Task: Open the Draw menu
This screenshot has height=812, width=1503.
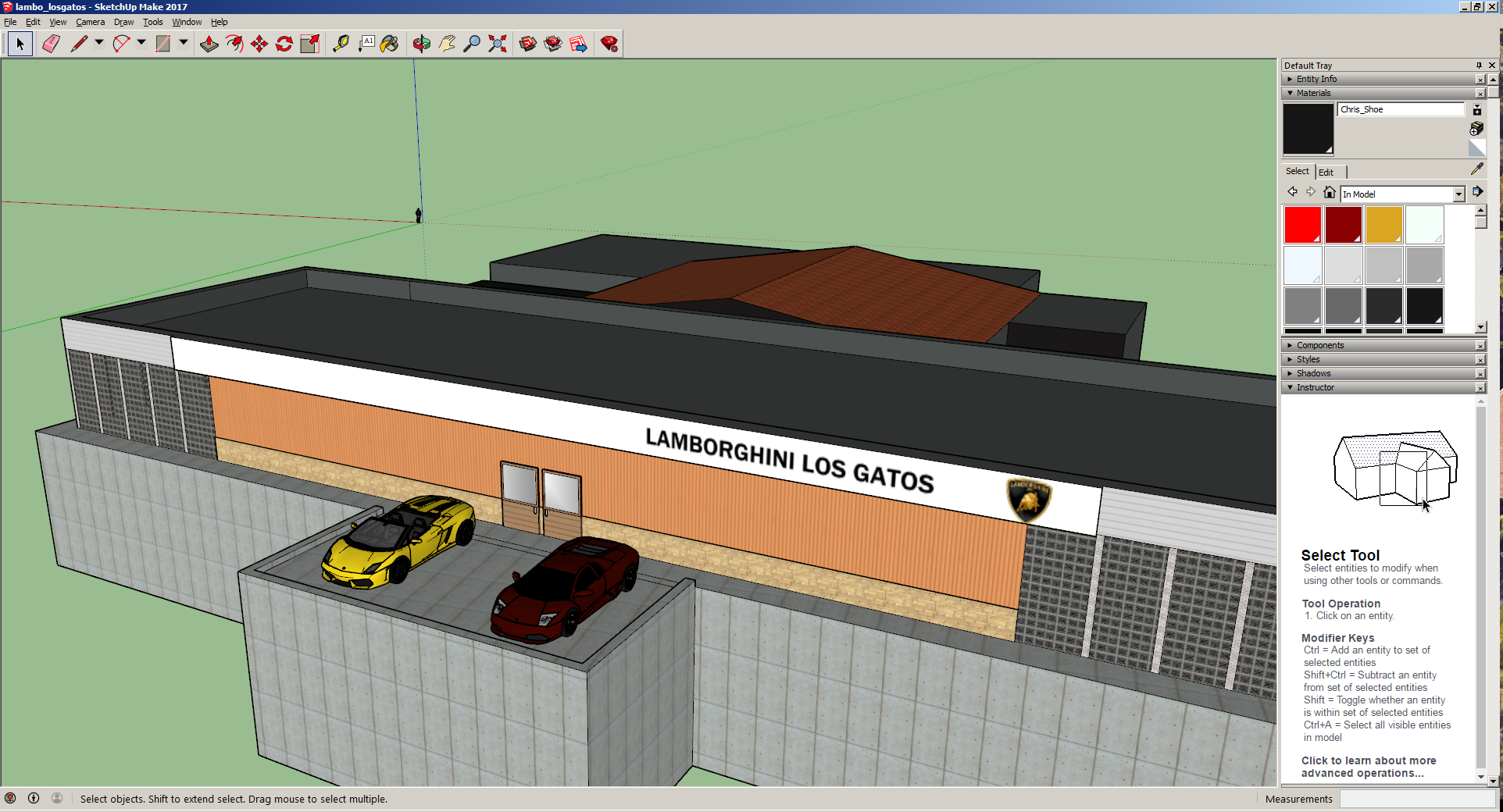Action: point(123,22)
